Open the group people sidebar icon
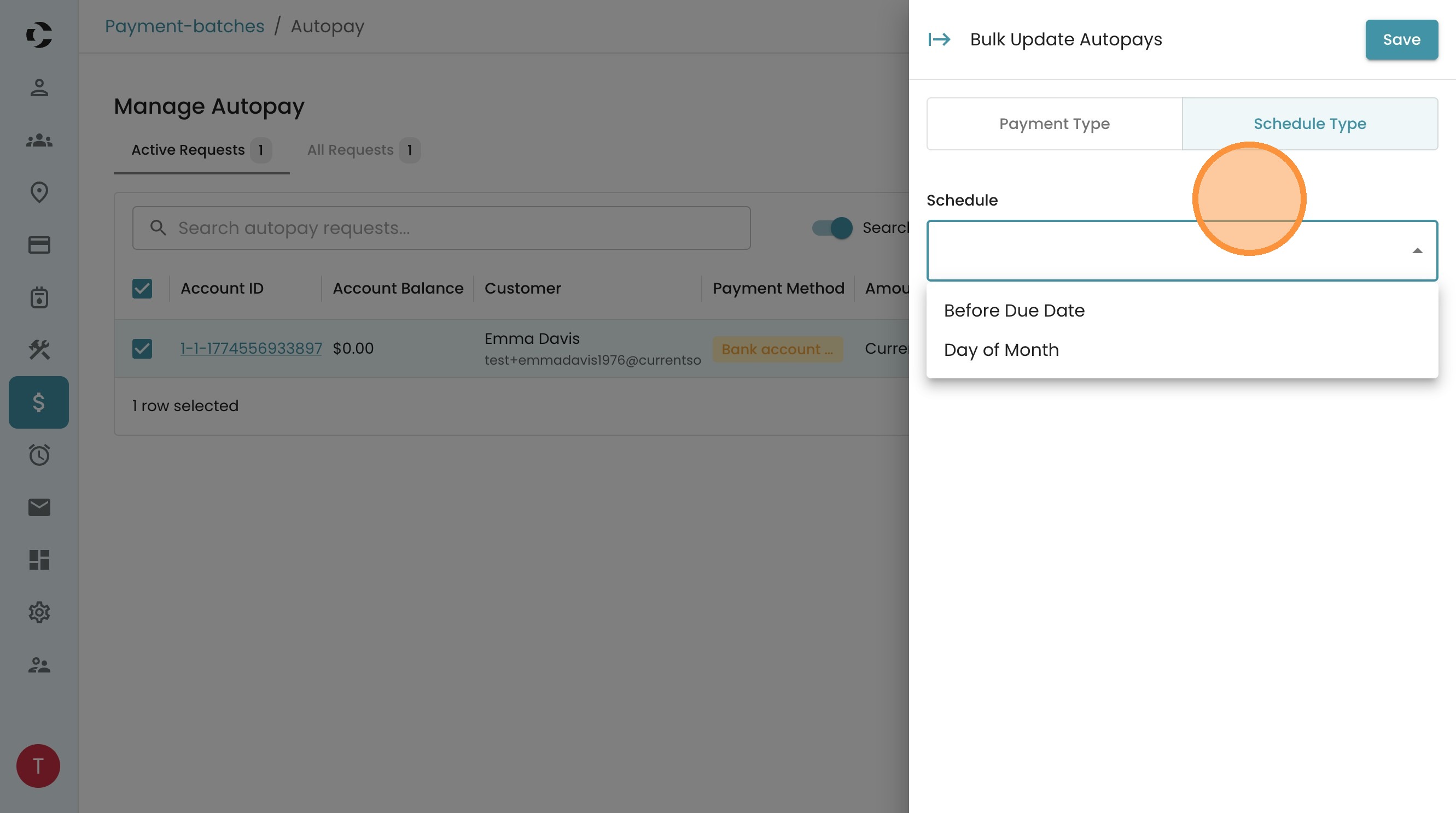 (x=39, y=140)
